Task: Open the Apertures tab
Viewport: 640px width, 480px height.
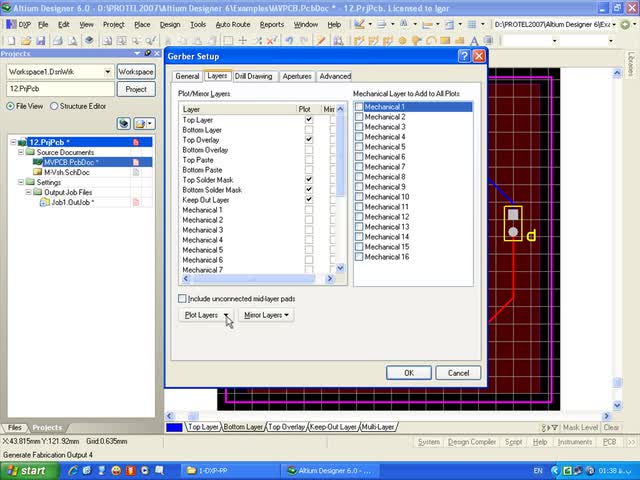Action: tap(297, 76)
